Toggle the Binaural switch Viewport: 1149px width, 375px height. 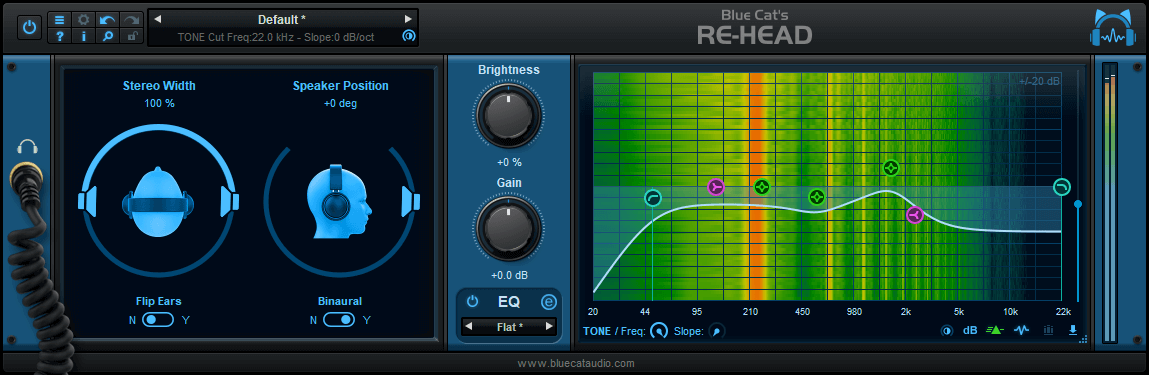coord(340,319)
